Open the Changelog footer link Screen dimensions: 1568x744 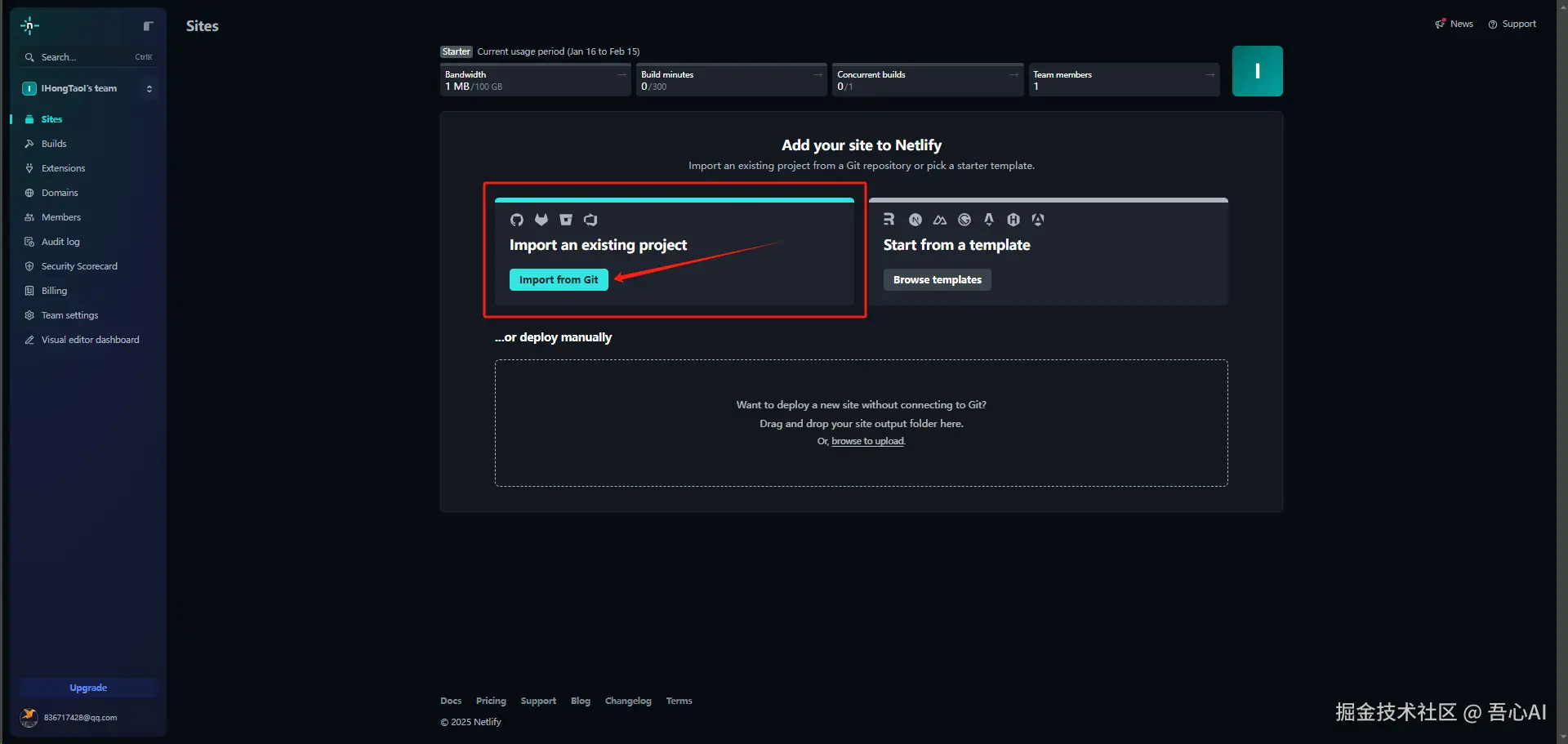coord(628,701)
